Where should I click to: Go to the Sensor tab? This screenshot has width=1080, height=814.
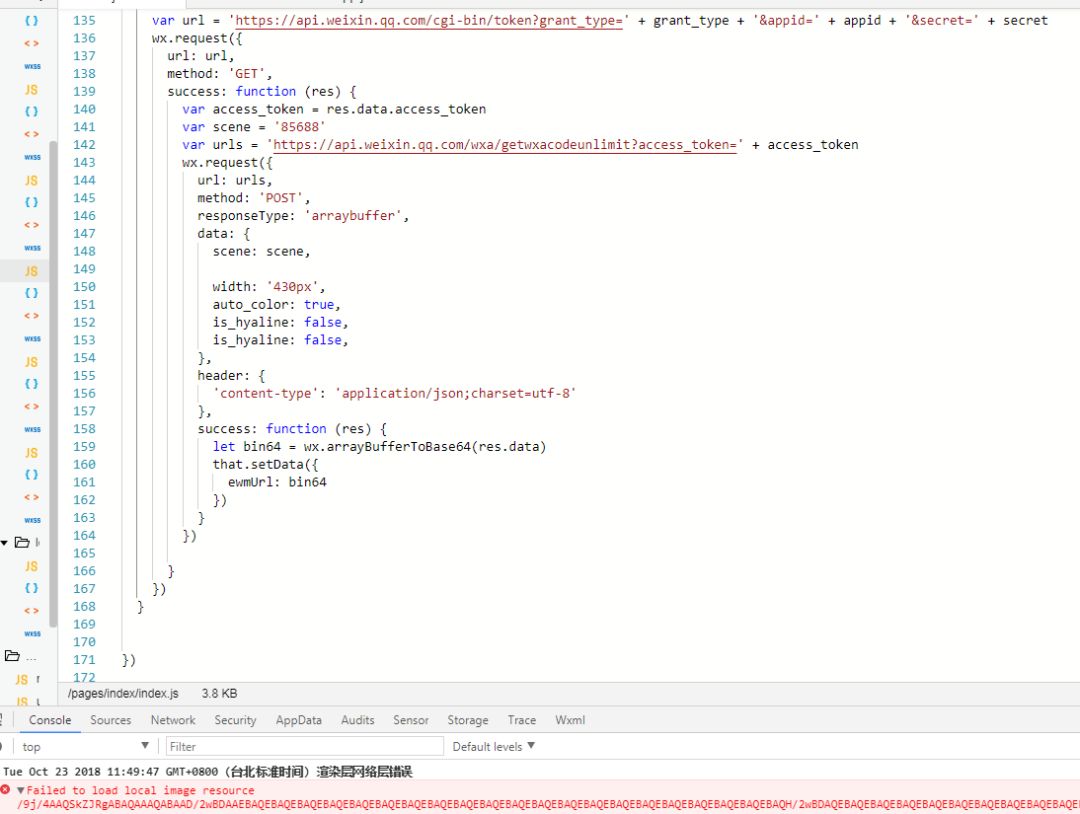click(x=411, y=720)
